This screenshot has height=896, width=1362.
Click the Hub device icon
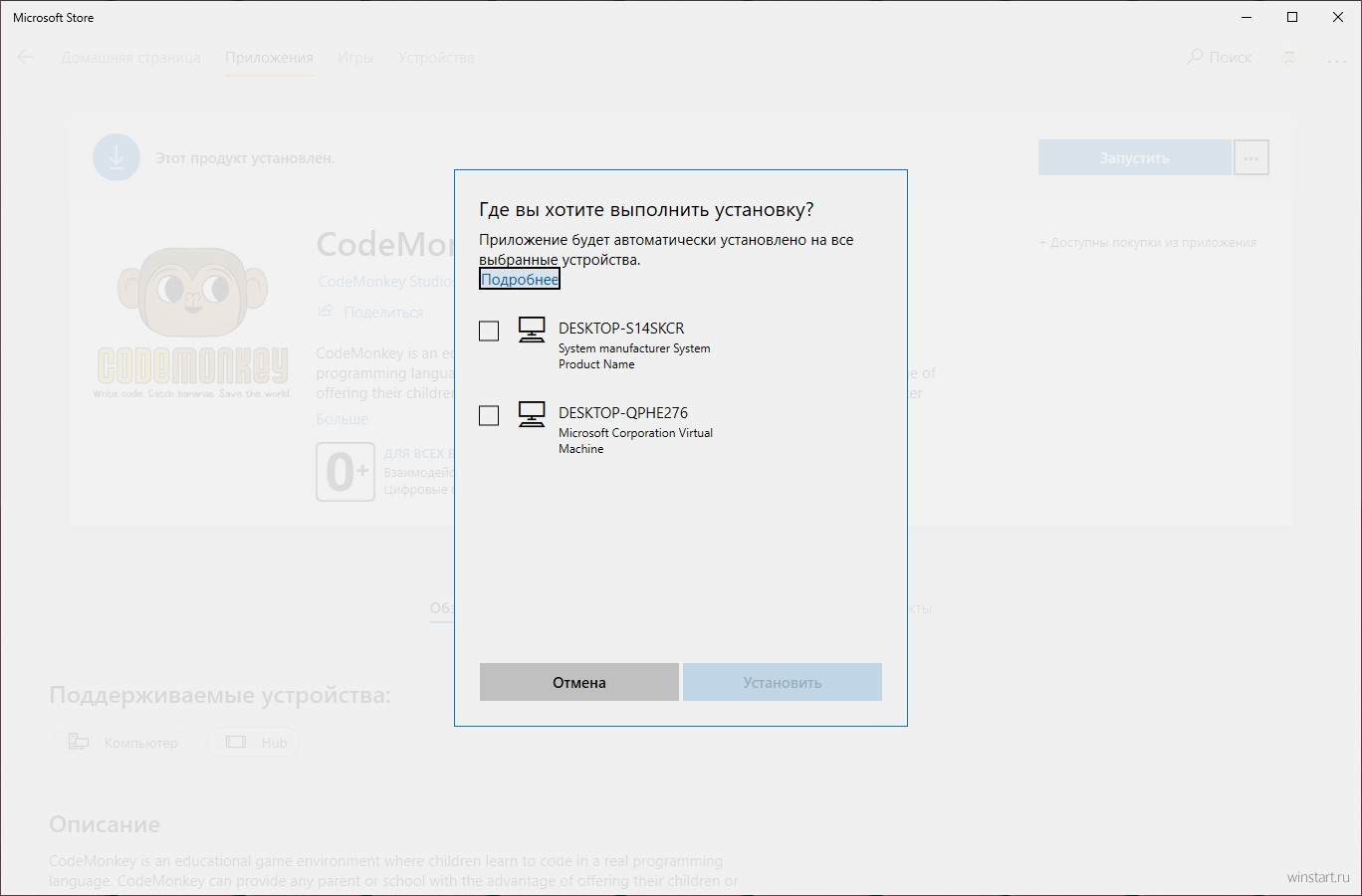click(x=236, y=742)
